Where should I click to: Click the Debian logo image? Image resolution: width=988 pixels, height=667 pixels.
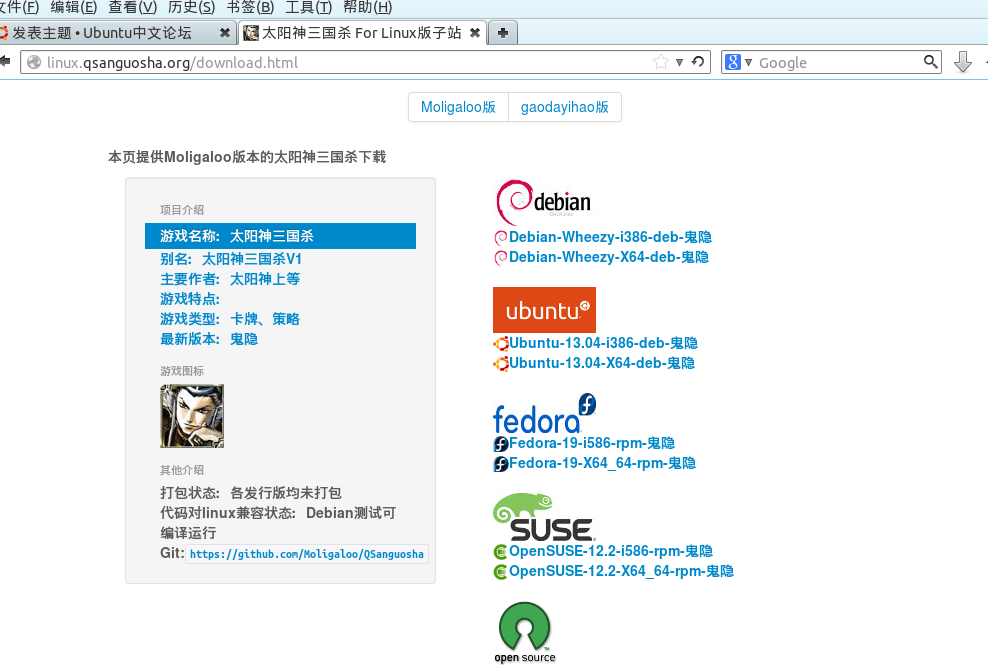pos(544,202)
